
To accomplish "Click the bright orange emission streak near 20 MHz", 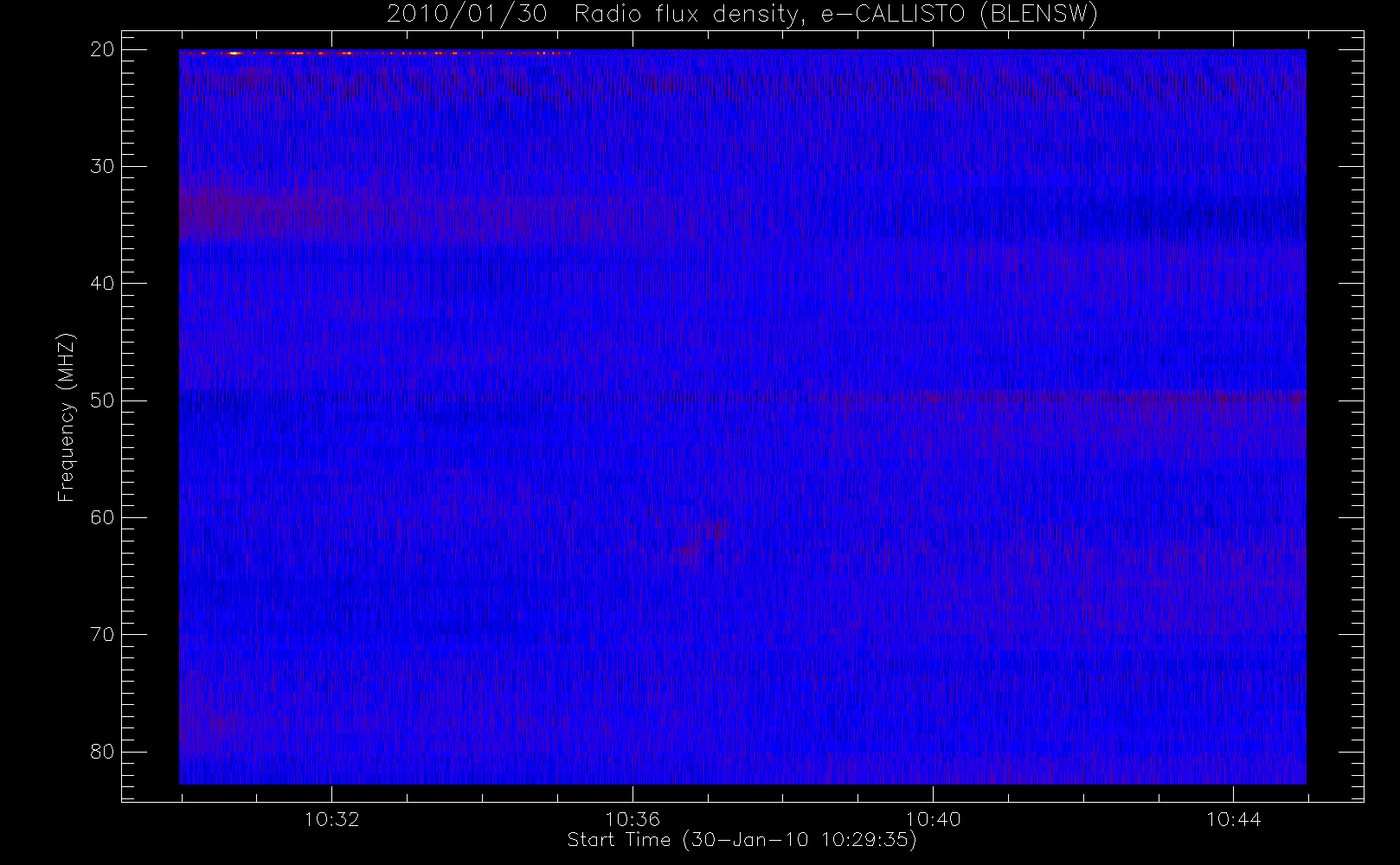I will pos(376,53).
